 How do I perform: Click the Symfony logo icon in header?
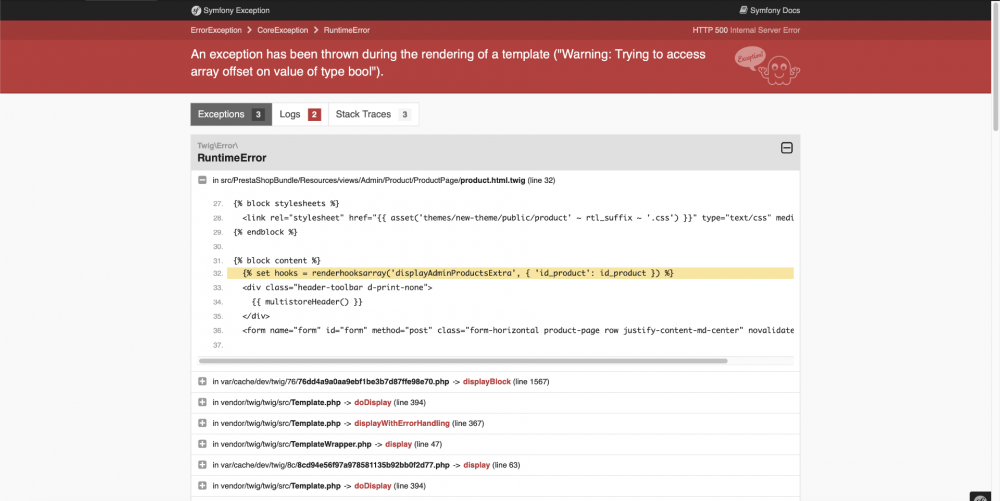pyautogui.click(x=196, y=10)
